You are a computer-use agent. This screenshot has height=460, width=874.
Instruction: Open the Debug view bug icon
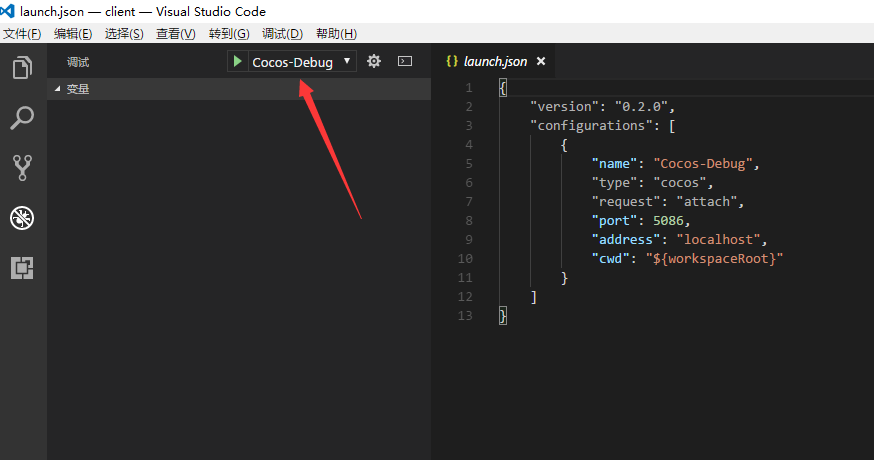point(22,218)
